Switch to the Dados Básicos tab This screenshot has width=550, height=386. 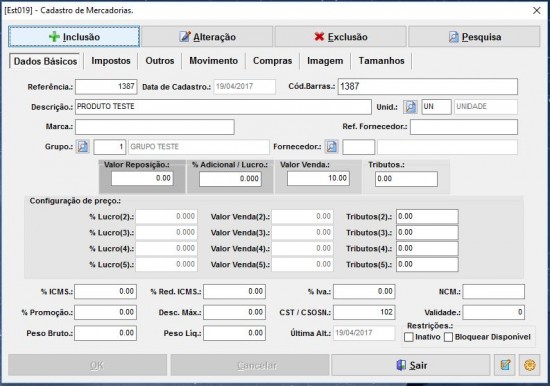pyautogui.click(x=46, y=61)
